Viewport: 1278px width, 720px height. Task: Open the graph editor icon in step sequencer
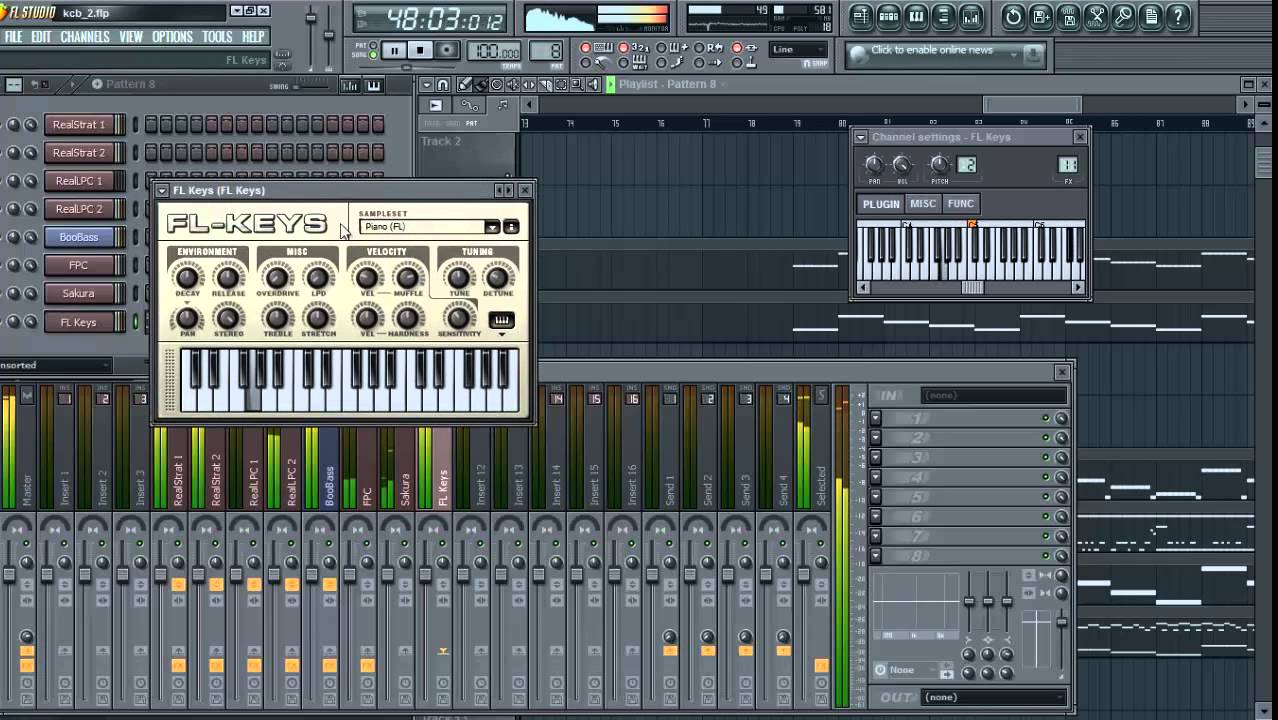coord(350,86)
